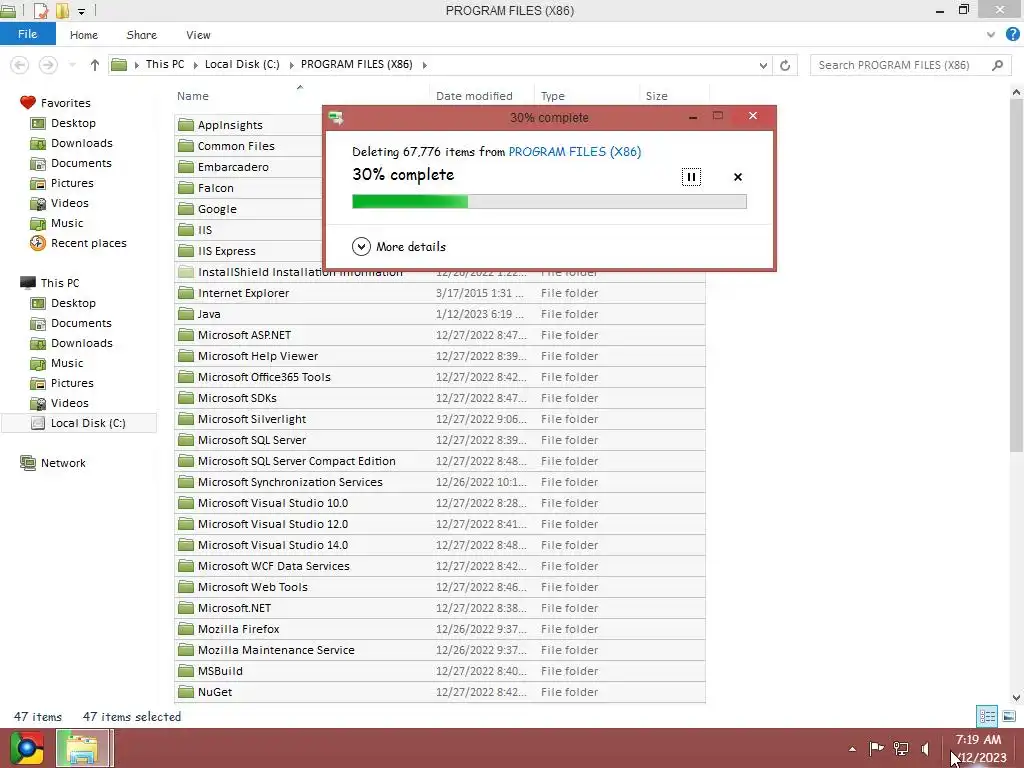The height and width of the screenshot is (768, 1024).
Task: Click This PC in the address bar
Action: coord(165,64)
